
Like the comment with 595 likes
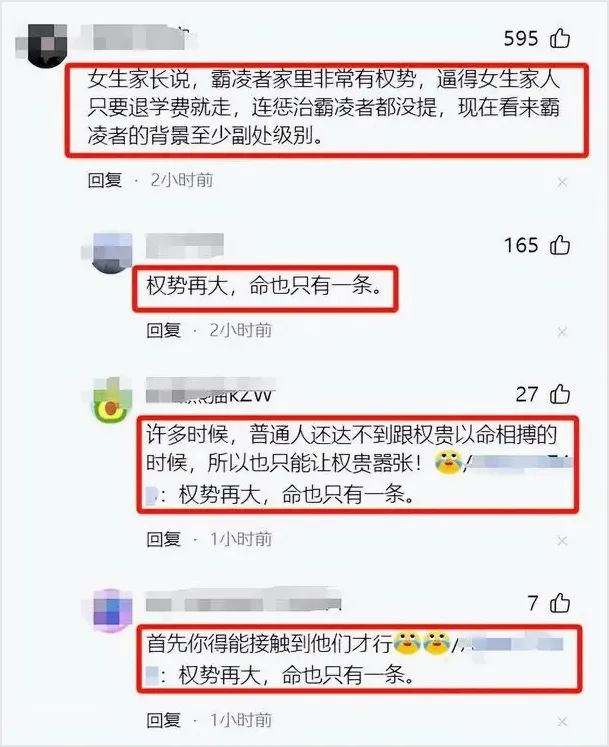(560, 39)
